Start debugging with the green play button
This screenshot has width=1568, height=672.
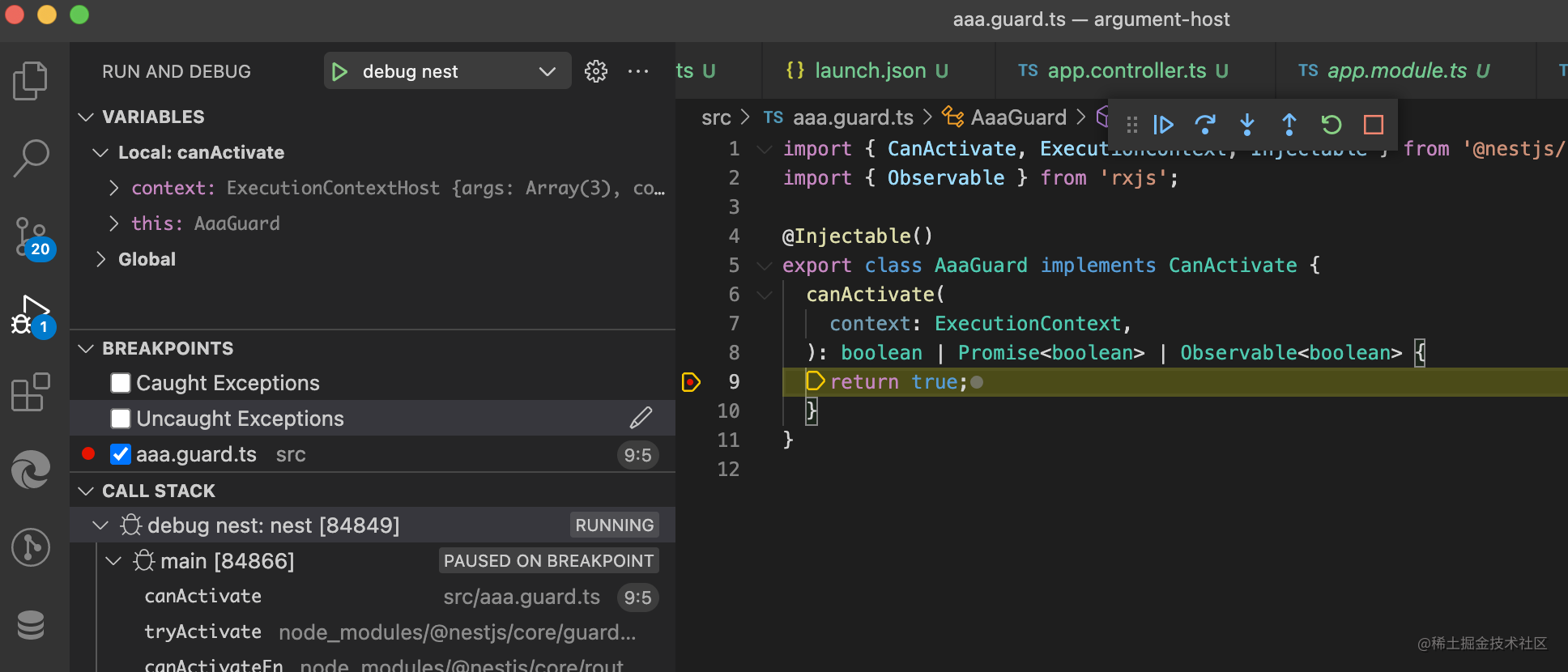pos(340,71)
